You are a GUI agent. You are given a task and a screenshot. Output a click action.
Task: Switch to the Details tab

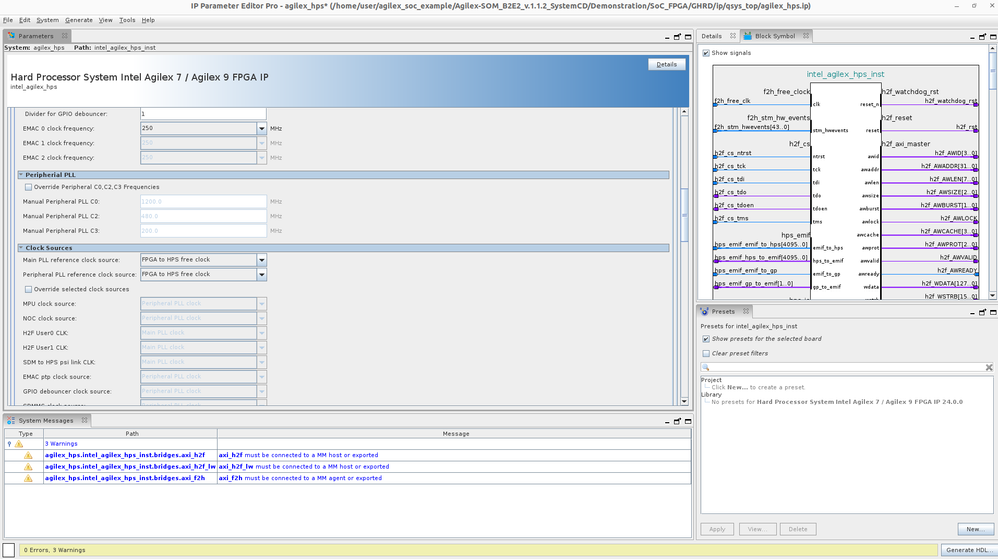[711, 36]
